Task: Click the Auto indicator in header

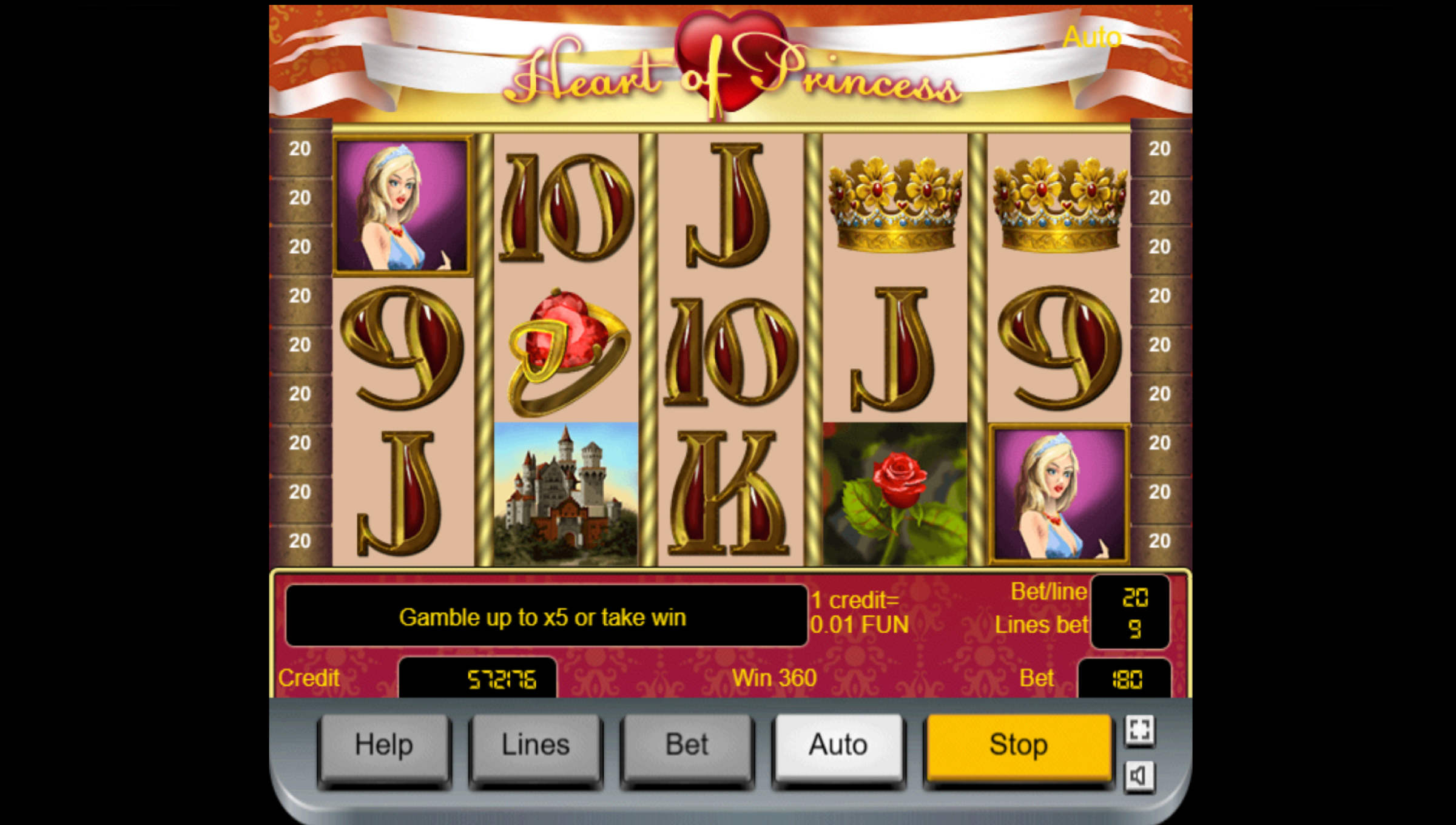Action: (1092, 38)
